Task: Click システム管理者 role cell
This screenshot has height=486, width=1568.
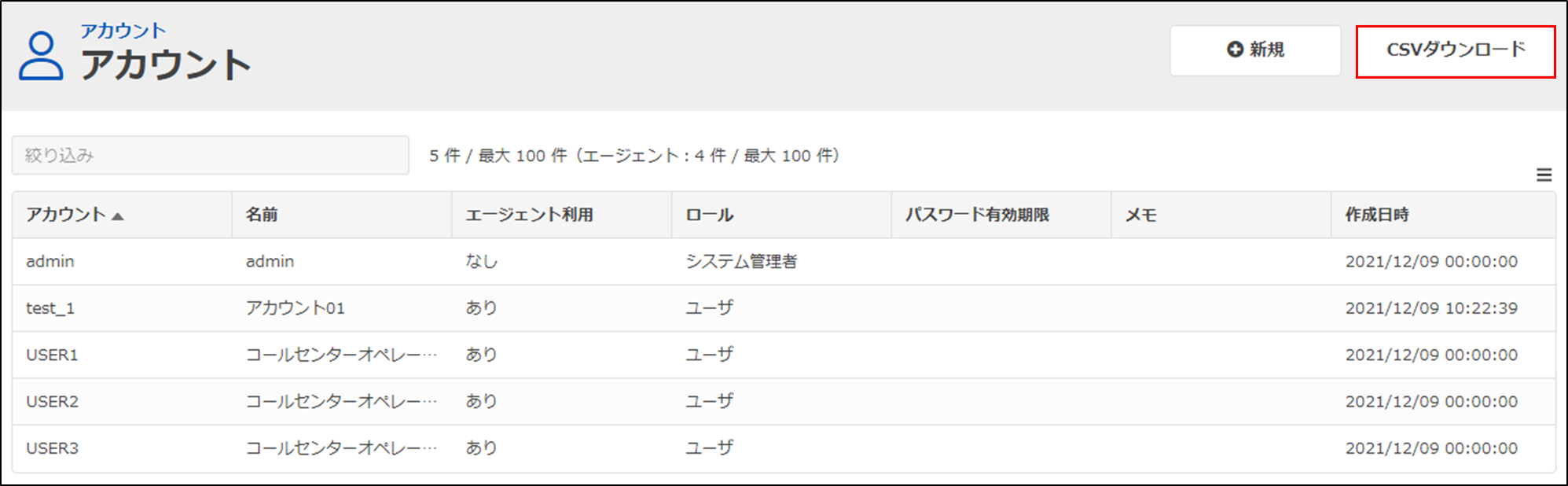Action: pos(741,262)
